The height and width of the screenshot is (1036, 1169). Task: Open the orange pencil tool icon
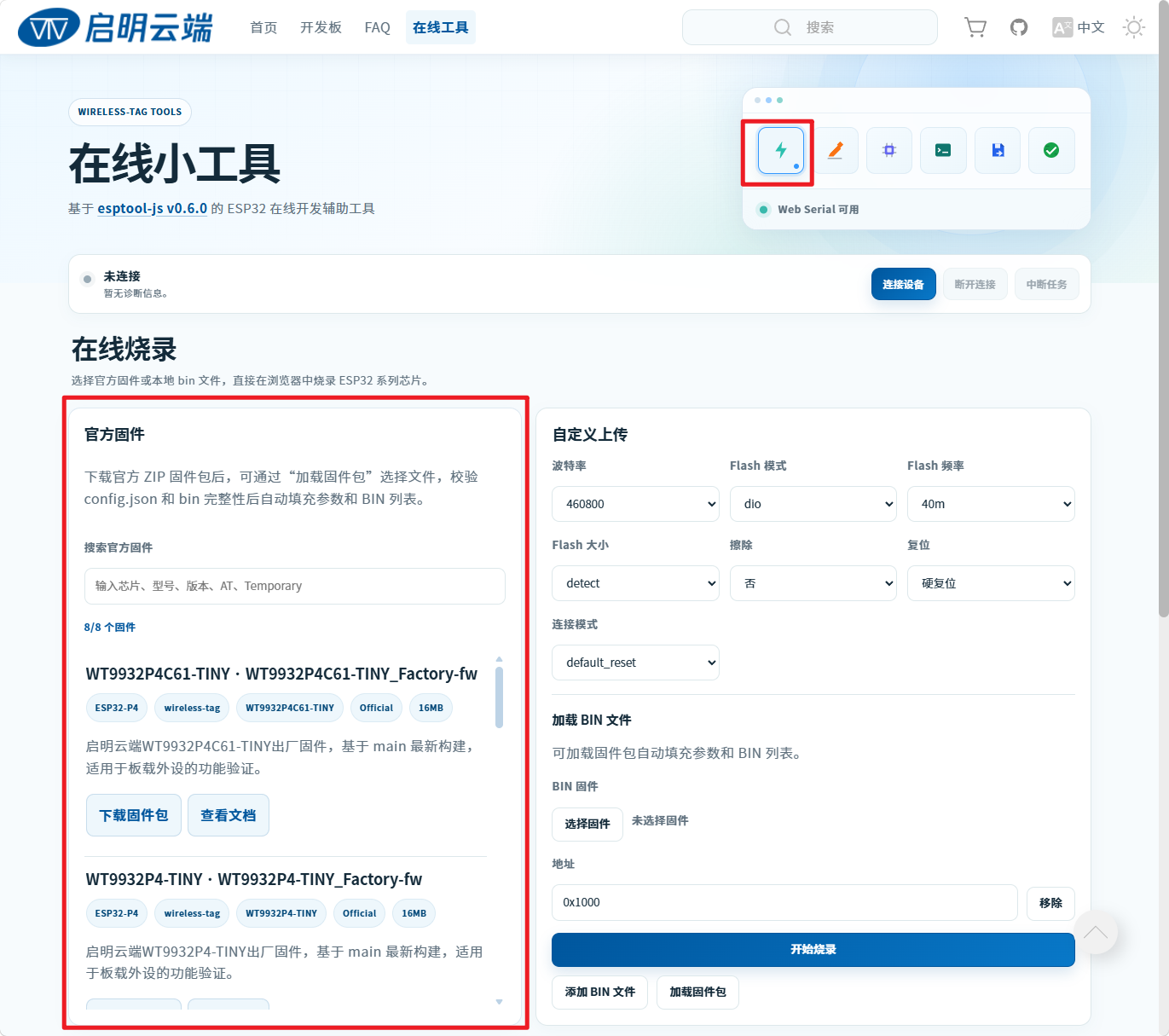tap(836, 150)
